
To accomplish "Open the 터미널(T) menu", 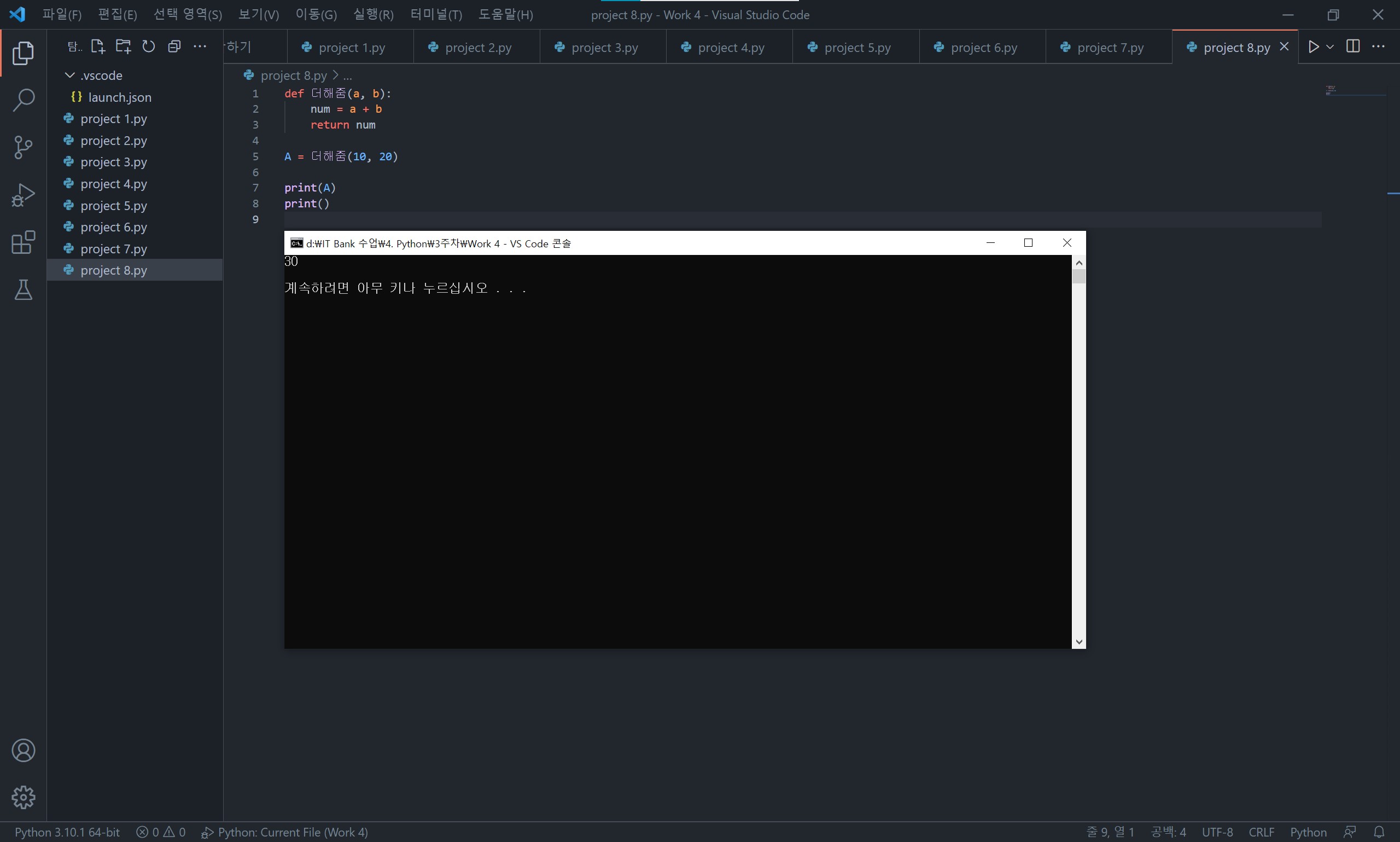I will click(x=435, y=15).
